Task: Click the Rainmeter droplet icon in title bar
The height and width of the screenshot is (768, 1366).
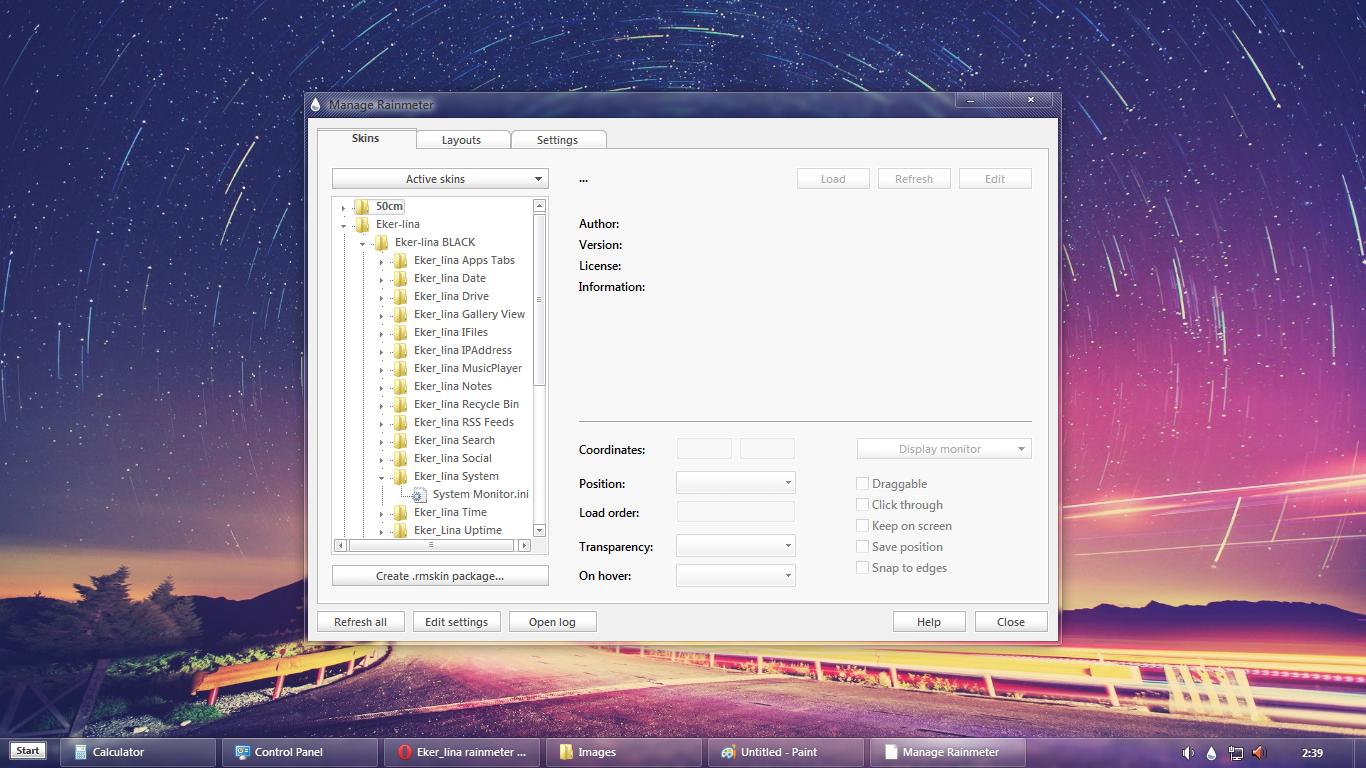Action: 316,104
